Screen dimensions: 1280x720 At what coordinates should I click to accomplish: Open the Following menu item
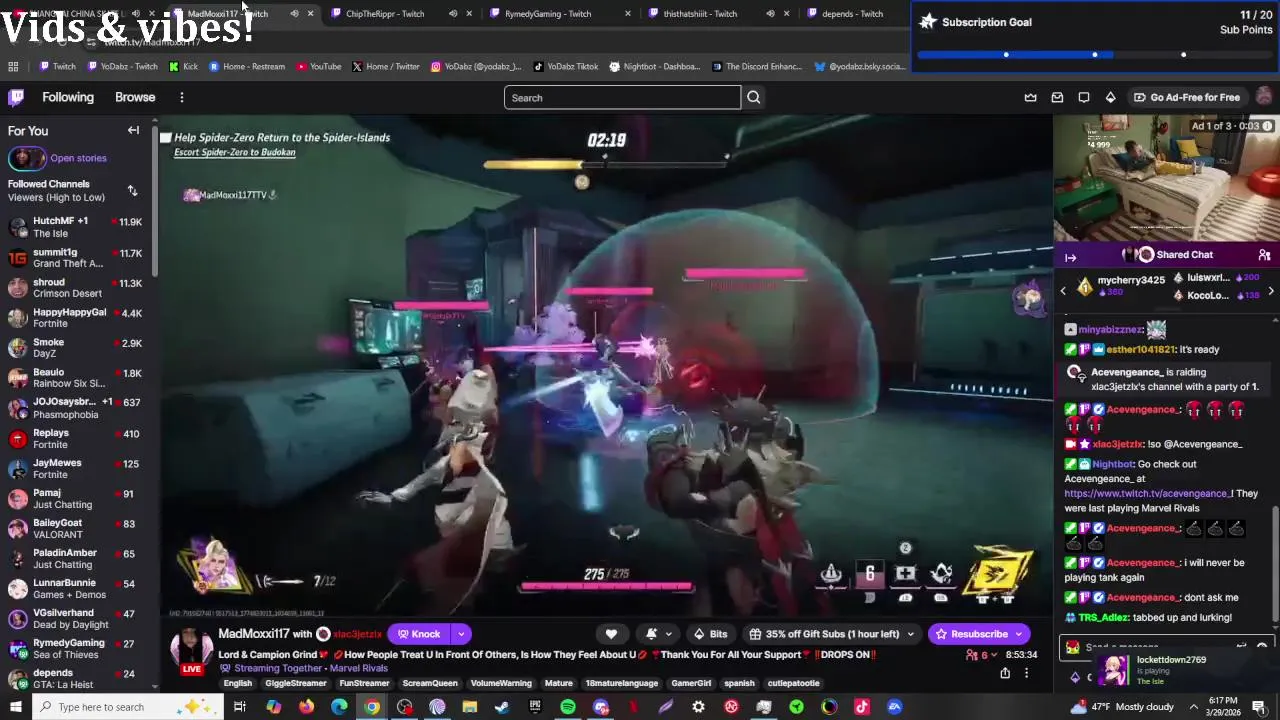coord(68,97)
